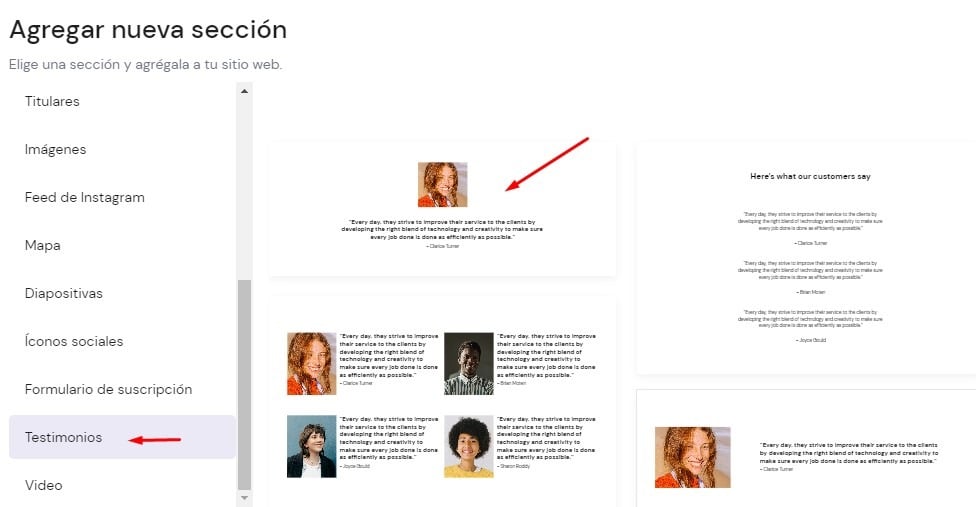Viewport: 976px width, 507px height.
Task: Open the Titulares section category
Action: coord(52,101)
